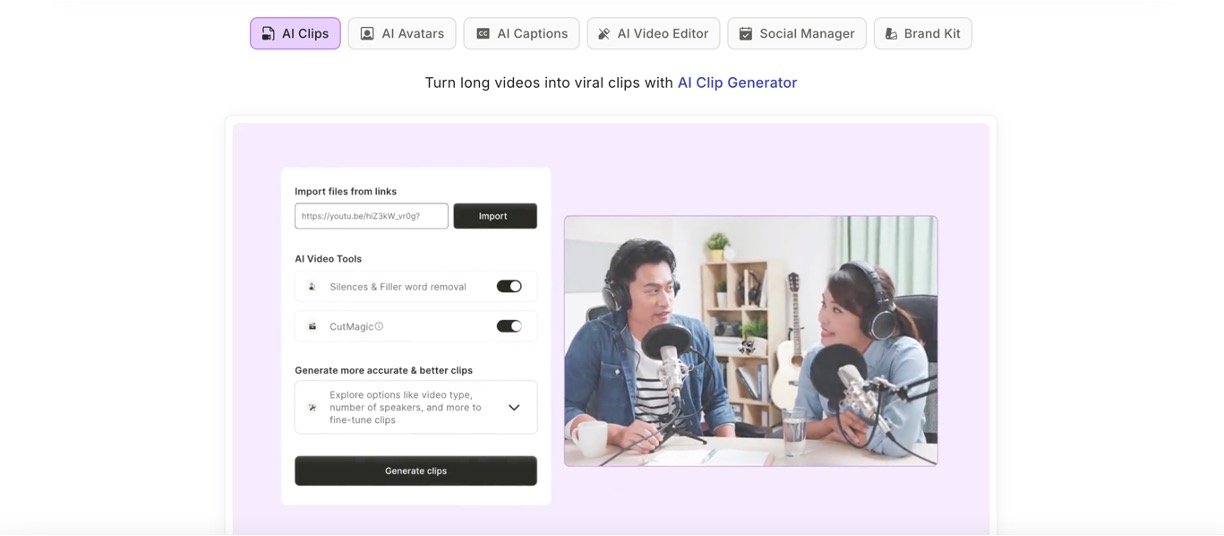Click the "Import files from links" label

tap(346, 191)
